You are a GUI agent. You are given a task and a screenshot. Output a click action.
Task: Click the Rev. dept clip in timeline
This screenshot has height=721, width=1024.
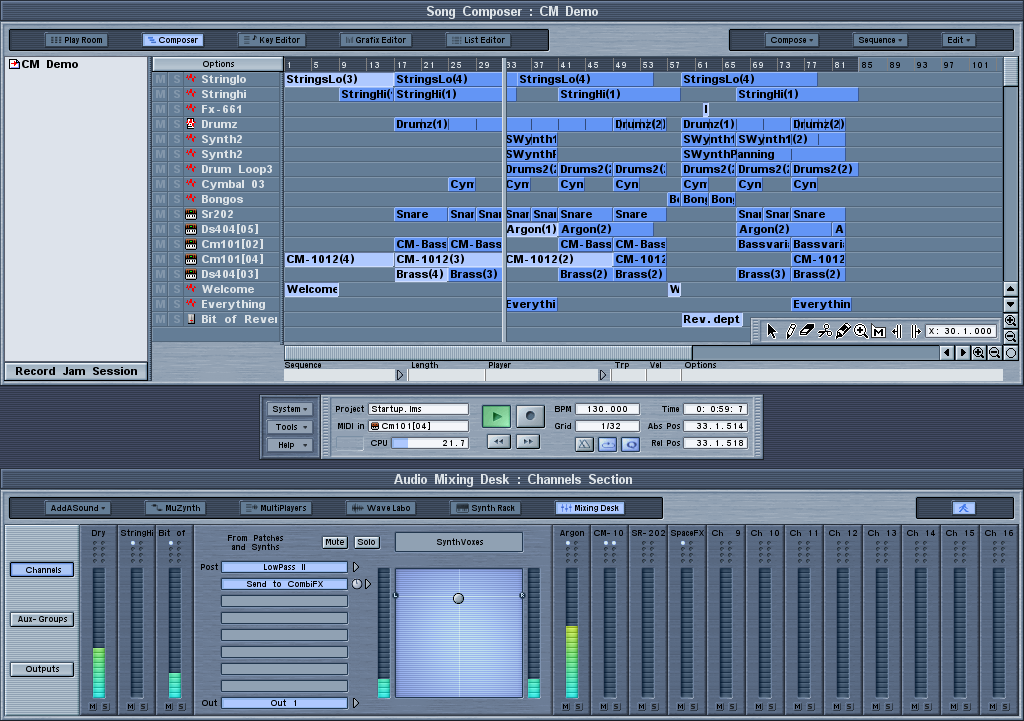coord(712,319)
